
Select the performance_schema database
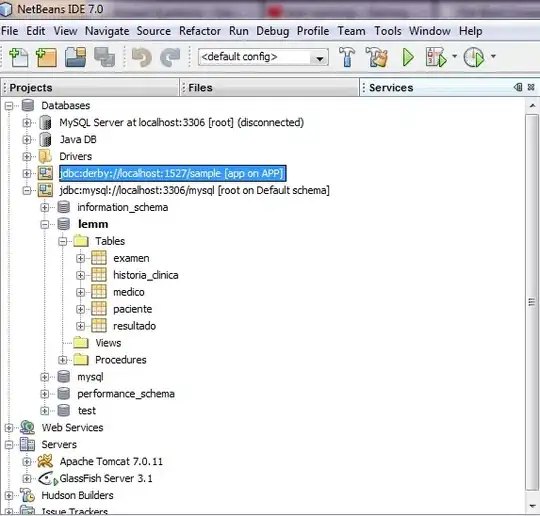tap(126, 394)
